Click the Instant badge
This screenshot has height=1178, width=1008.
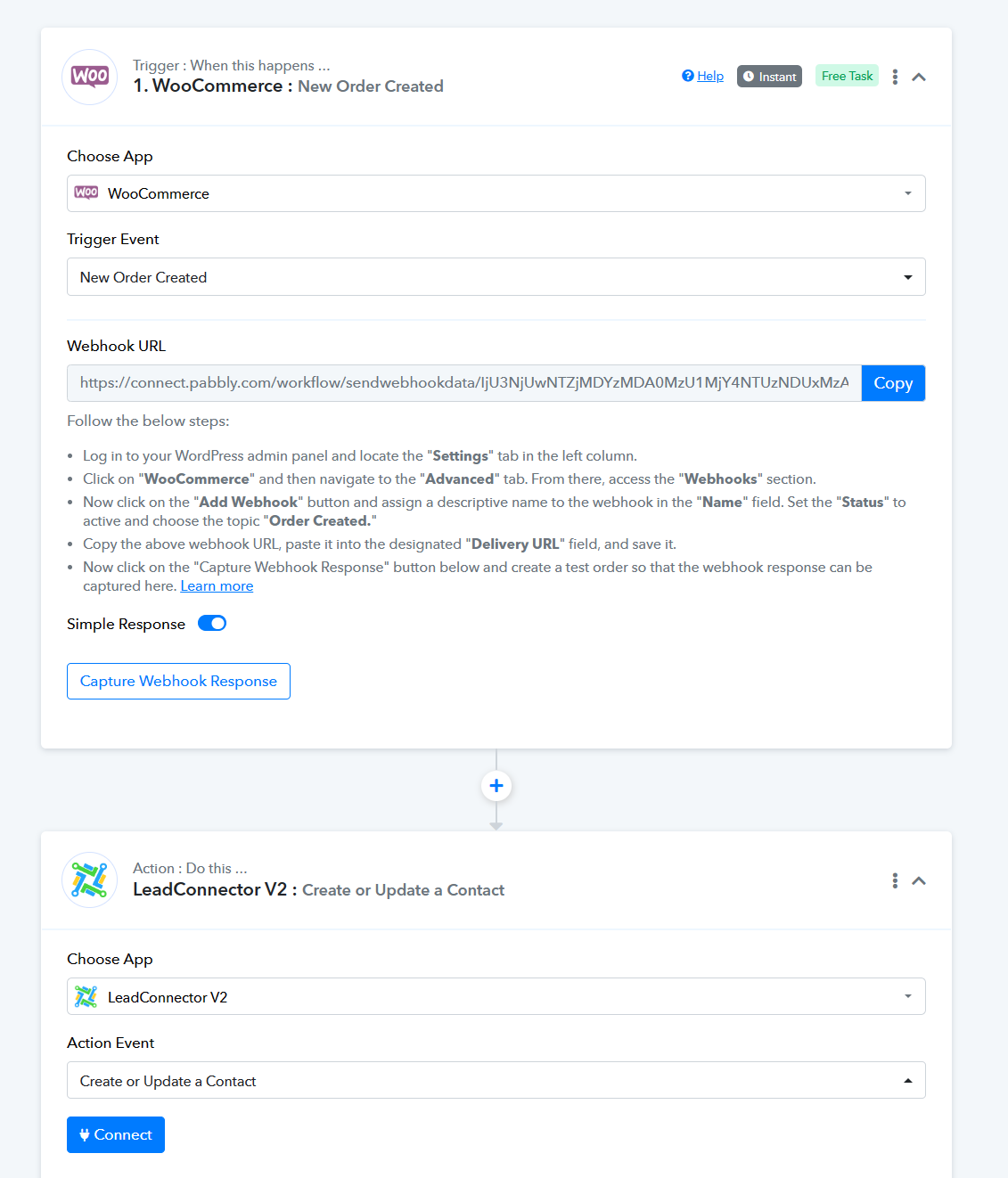(769, 77)
